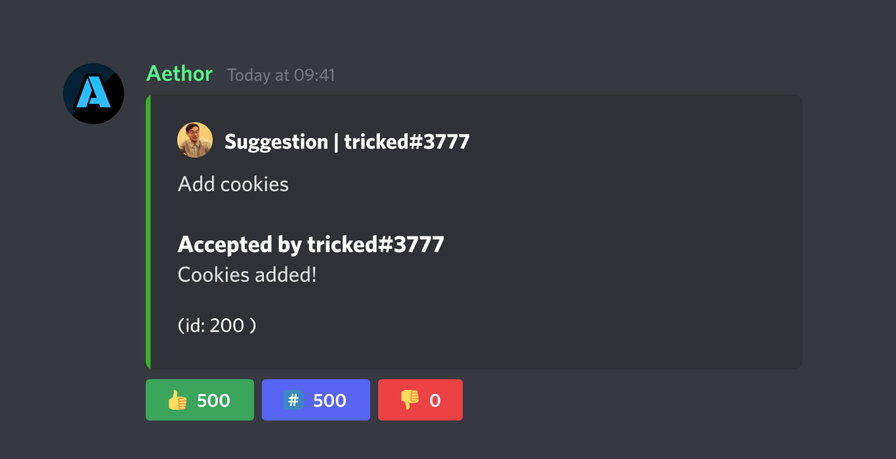Select the 'Add cookies' suggestion text
Screen dimensions: 896x459
[x=233, y=184]
